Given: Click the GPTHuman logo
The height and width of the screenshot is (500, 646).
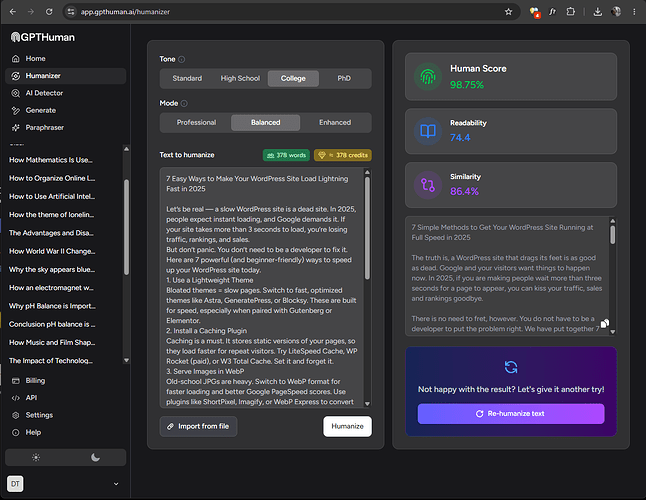Looking at the screenshot, I should pyautogui.click(x=43, y=37).
